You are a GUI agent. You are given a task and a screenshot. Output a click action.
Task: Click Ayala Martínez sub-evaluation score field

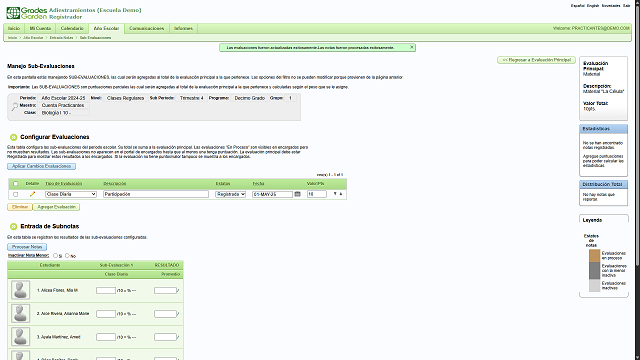[x=106, y=337]
